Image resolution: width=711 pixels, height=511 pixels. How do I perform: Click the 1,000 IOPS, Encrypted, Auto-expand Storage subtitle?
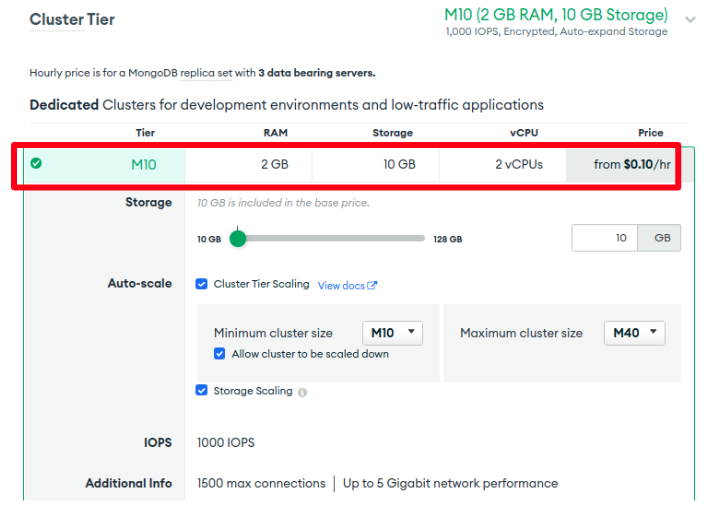556,32
